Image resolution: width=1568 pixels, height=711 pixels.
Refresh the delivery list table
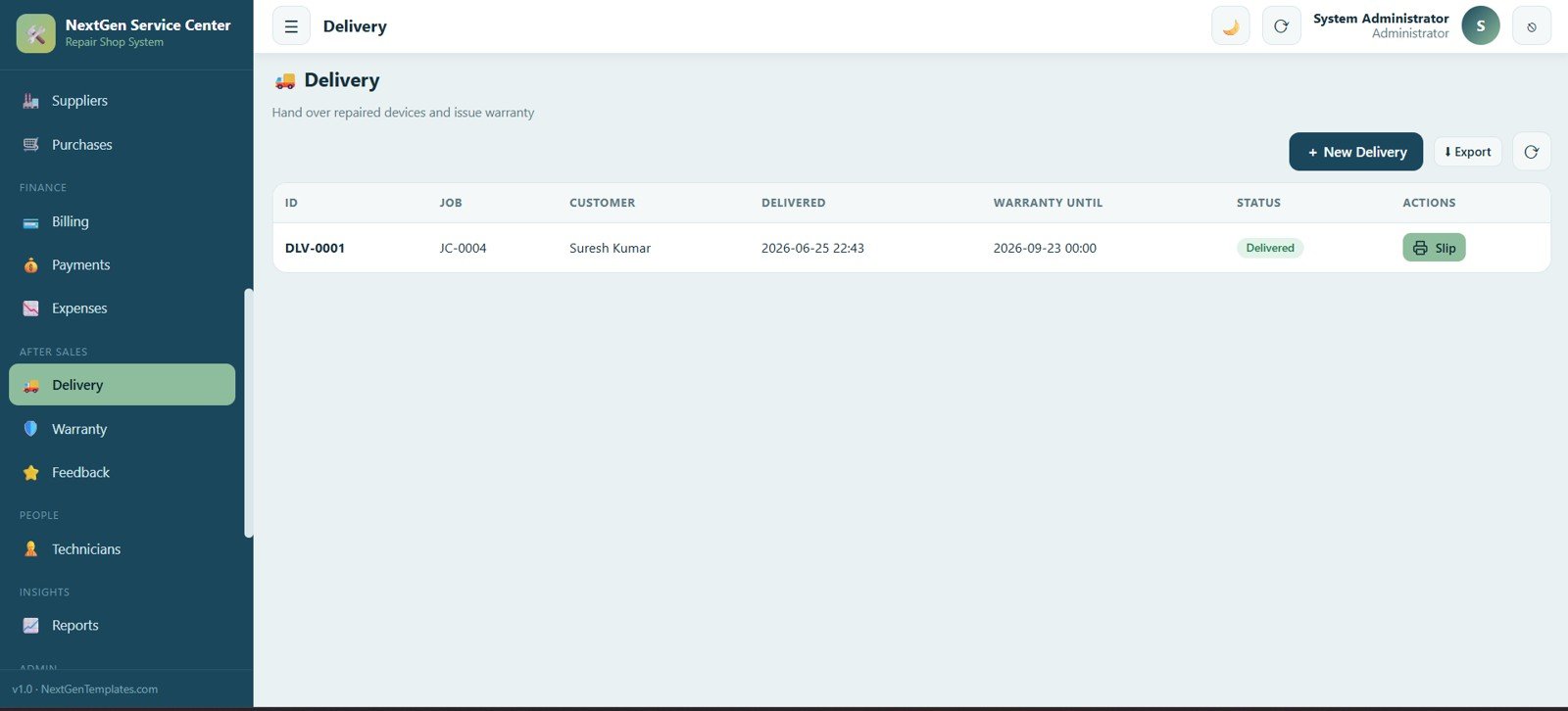pyautogui.click(x=1532, y=152)
